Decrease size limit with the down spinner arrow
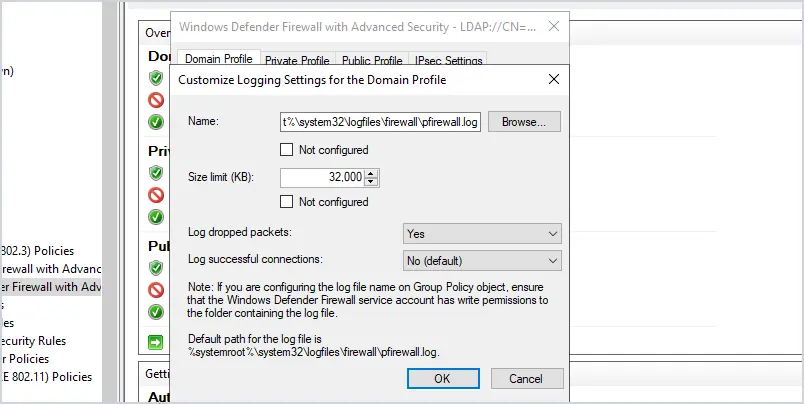This screenshot has width=804, height=404. pos(372,181)
